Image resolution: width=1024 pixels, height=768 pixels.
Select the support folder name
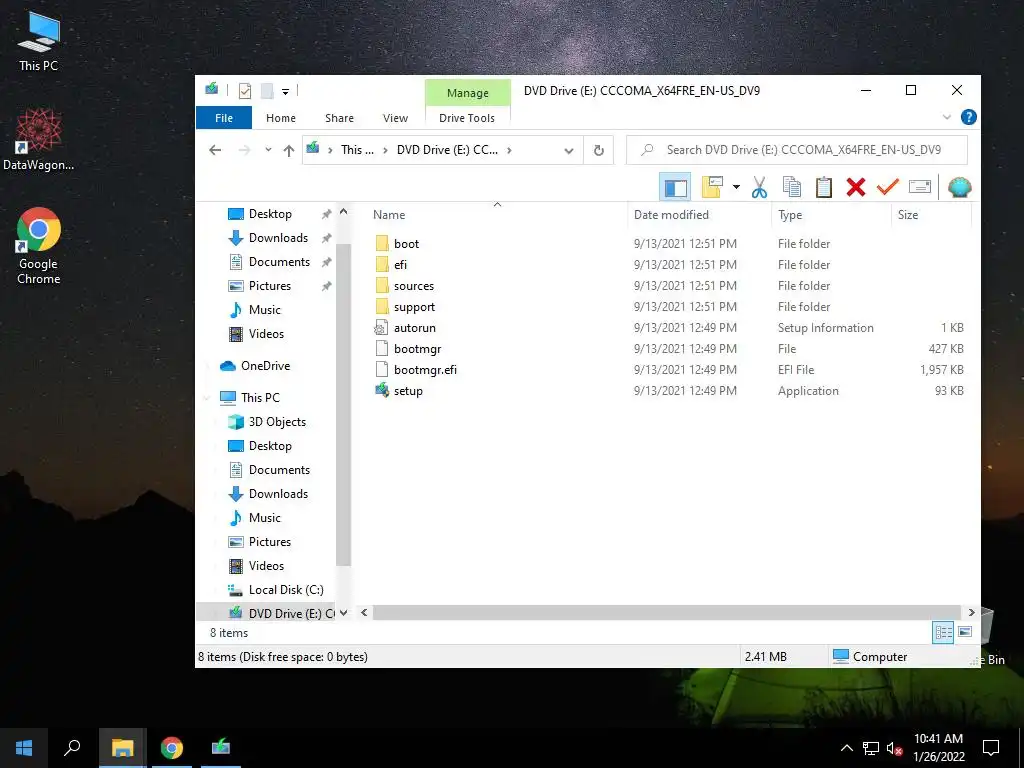[414, 307]
